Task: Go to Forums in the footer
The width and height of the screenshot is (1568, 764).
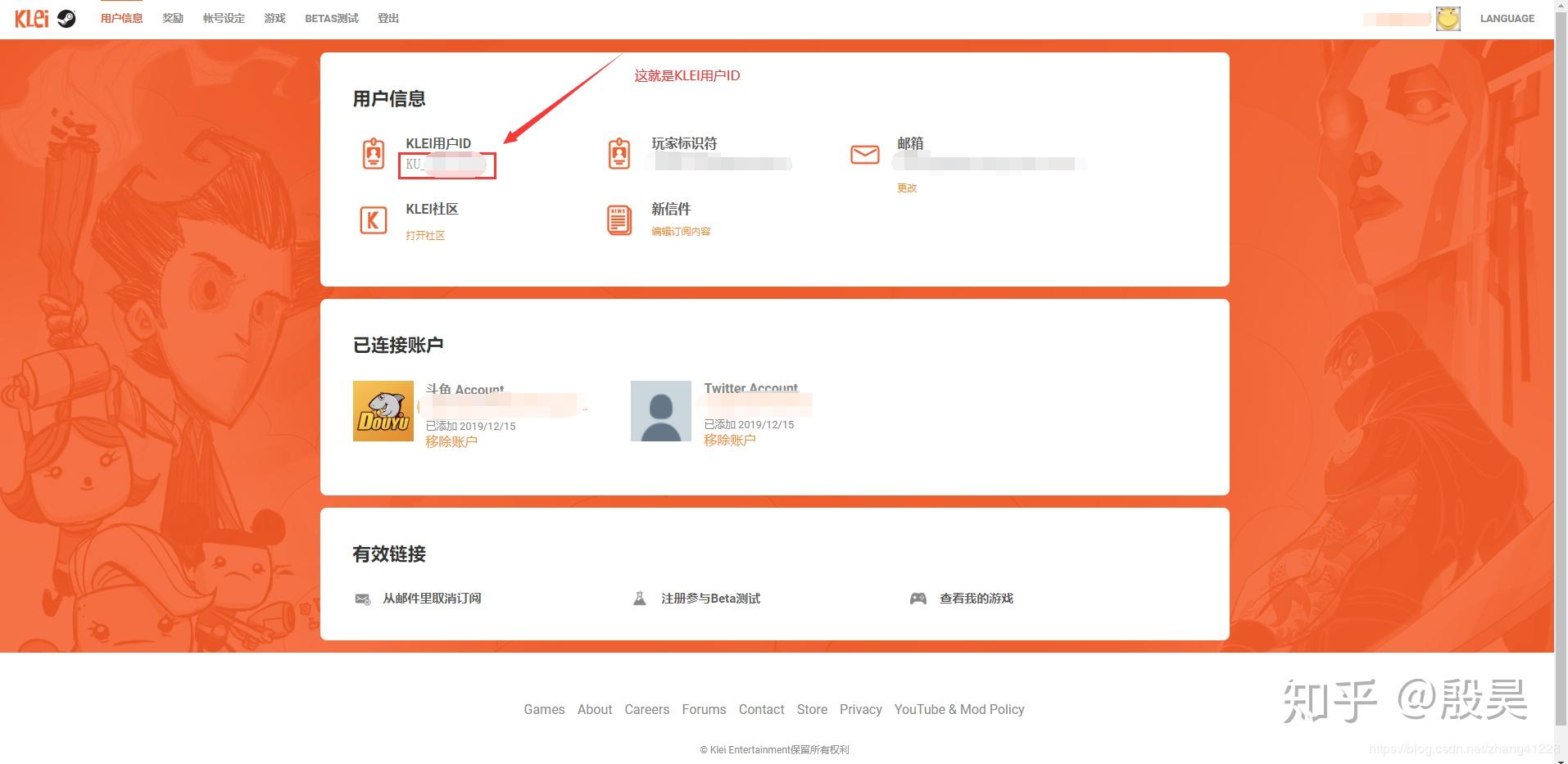Action: point(704,709)
